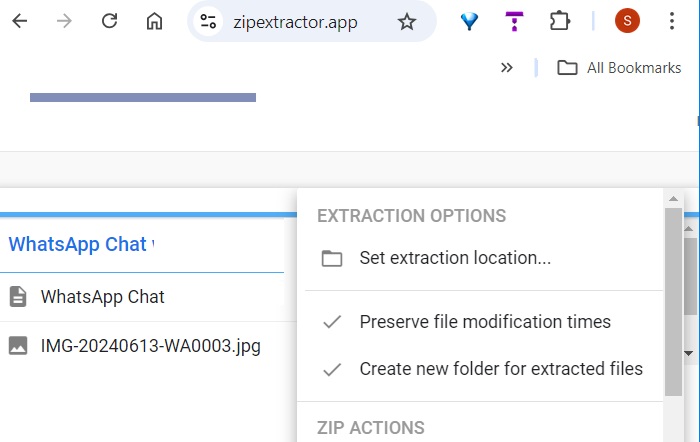The image size is (700, 442).
Task: Open the Chrome three-dot menu
Action: [x=672, y=21]
